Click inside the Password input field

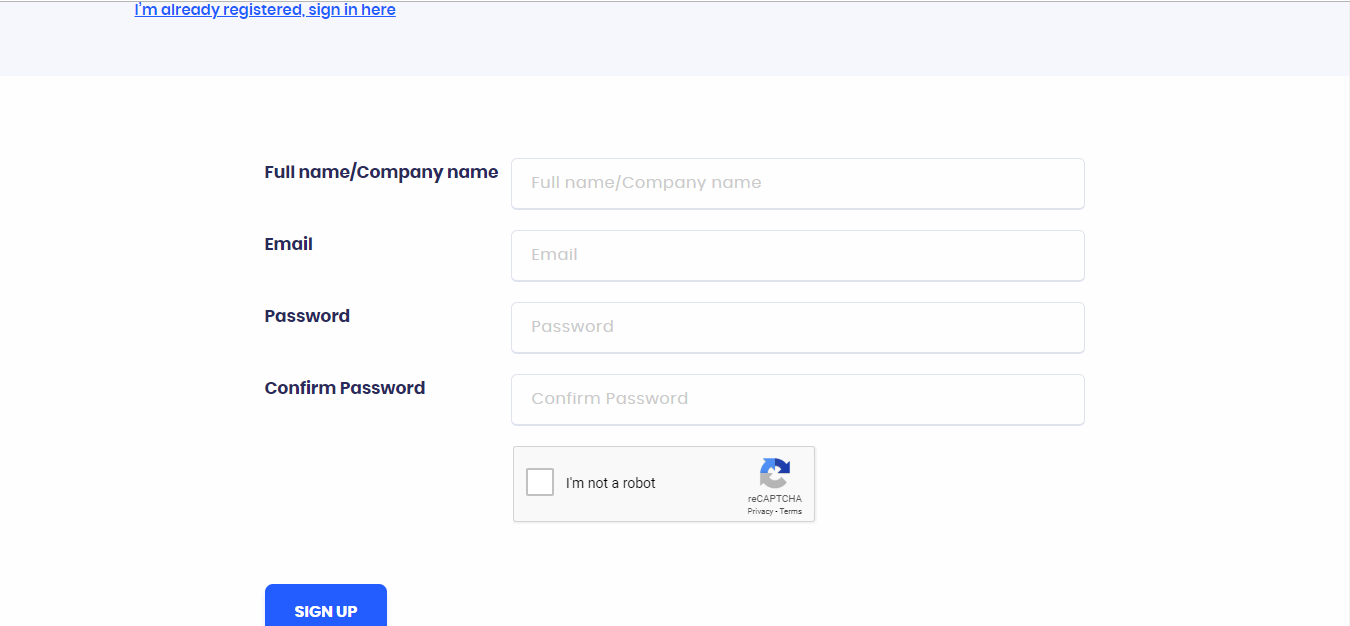click(x=797, y=327)
